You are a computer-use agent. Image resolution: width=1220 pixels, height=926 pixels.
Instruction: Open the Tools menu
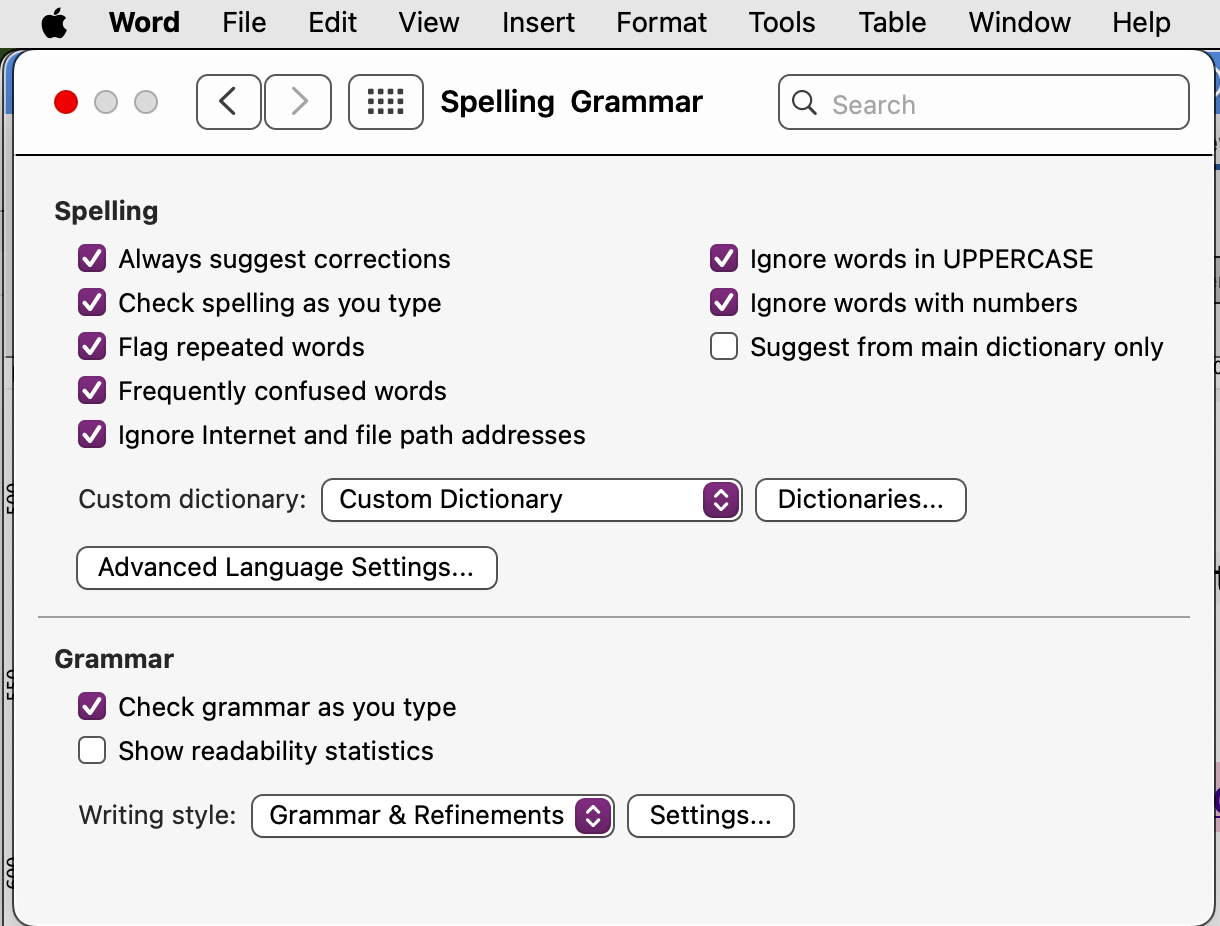pos(782,22)
